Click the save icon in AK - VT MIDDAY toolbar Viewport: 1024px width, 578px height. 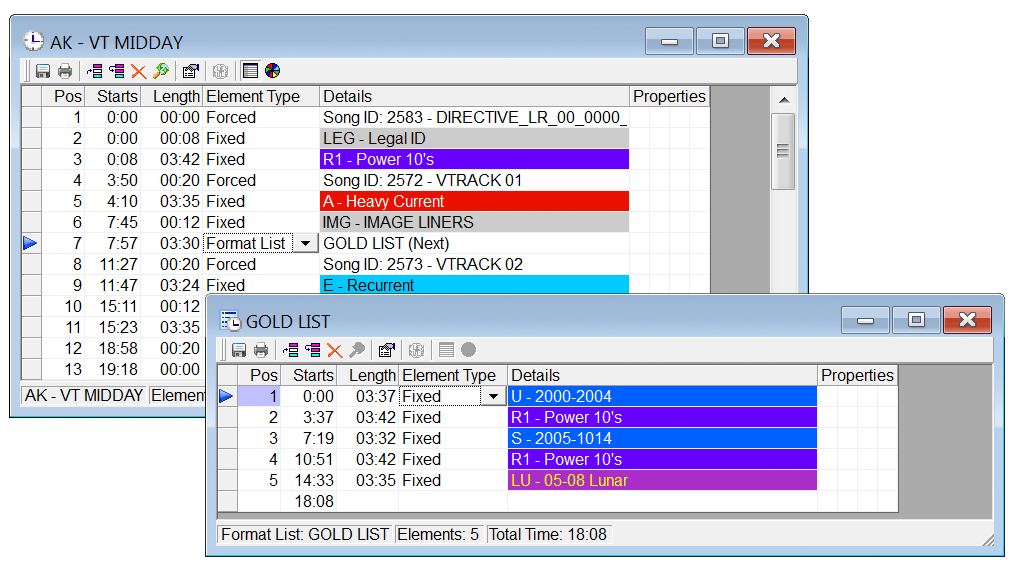coord(43,71)
